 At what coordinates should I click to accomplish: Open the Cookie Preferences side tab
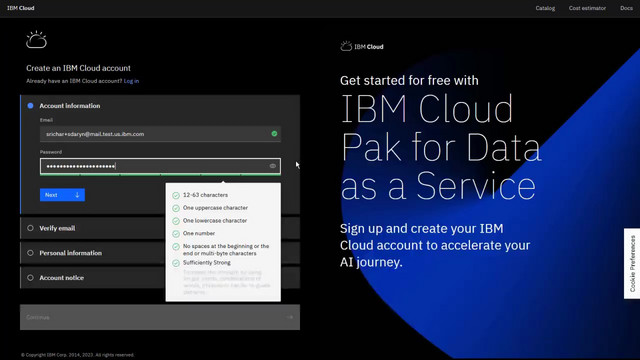click(x=632, y=263)
